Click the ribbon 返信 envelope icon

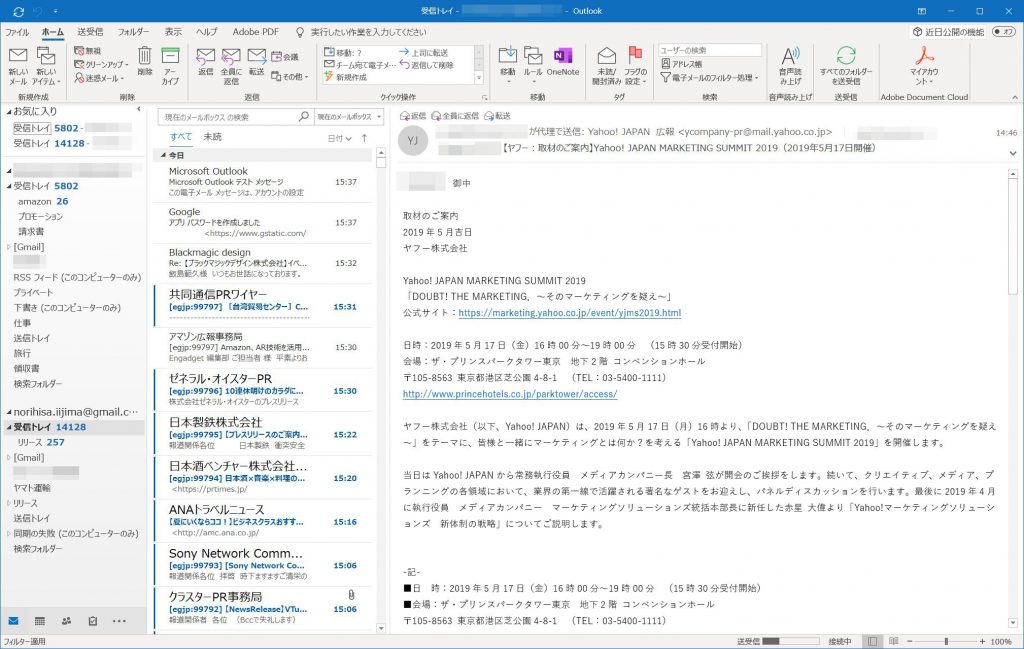point(206,57)
